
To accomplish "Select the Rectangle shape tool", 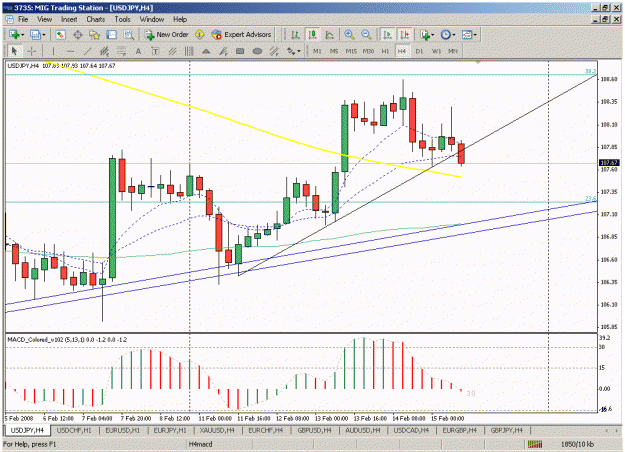I will (240, 51).
